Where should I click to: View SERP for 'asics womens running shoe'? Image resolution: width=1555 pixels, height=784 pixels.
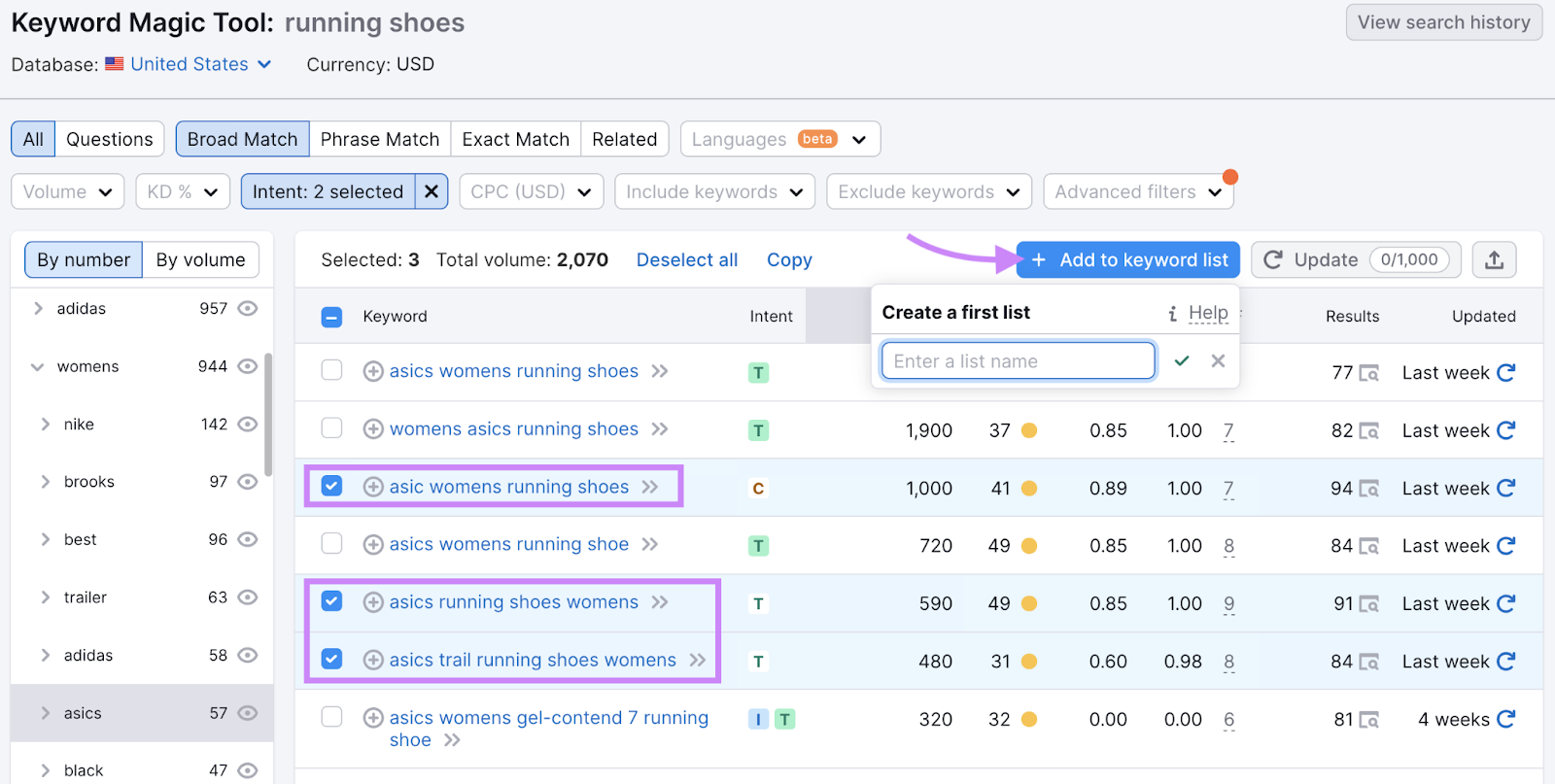click(1369, 546)
